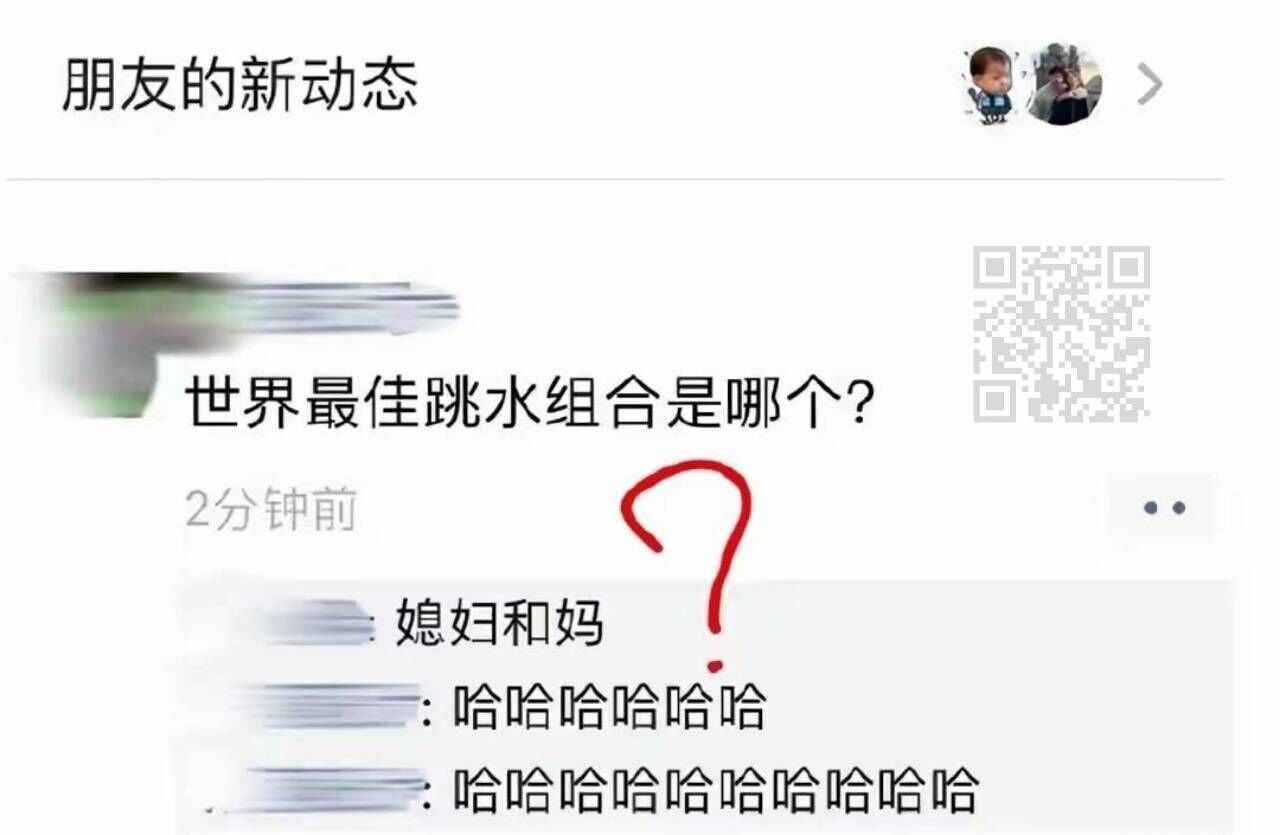1280x835 pixels.
Task: Tap the blurred name of second commenter
Action: click(x=330, y=707)
